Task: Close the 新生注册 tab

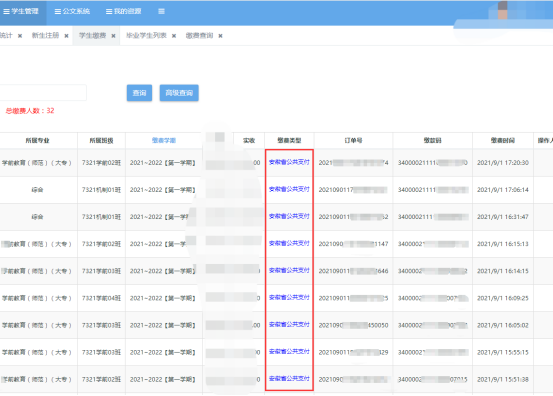Action: point(66,36)
